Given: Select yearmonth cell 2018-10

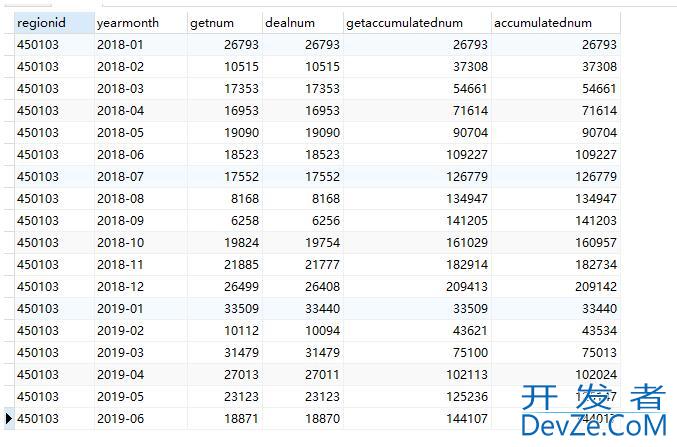Looking at the screenshot, I should click(141, 243).
